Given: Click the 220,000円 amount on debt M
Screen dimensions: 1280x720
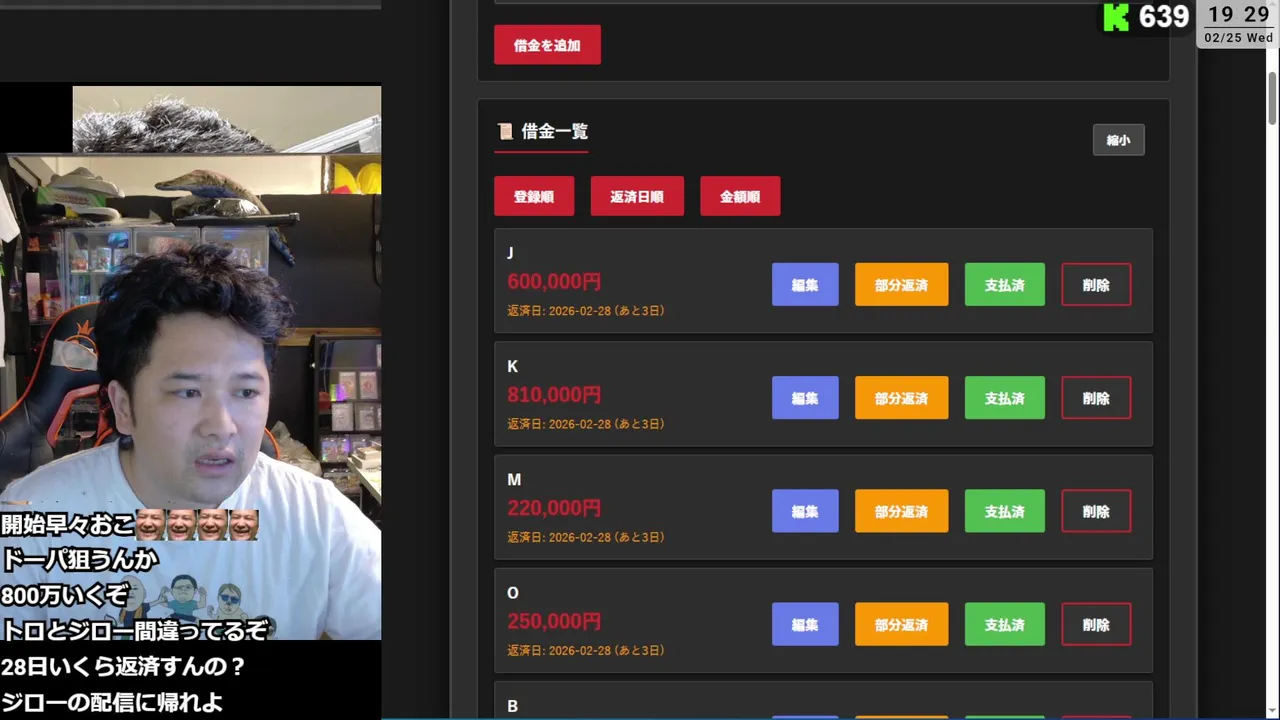Looking at the screenshot, I should 554,508.
